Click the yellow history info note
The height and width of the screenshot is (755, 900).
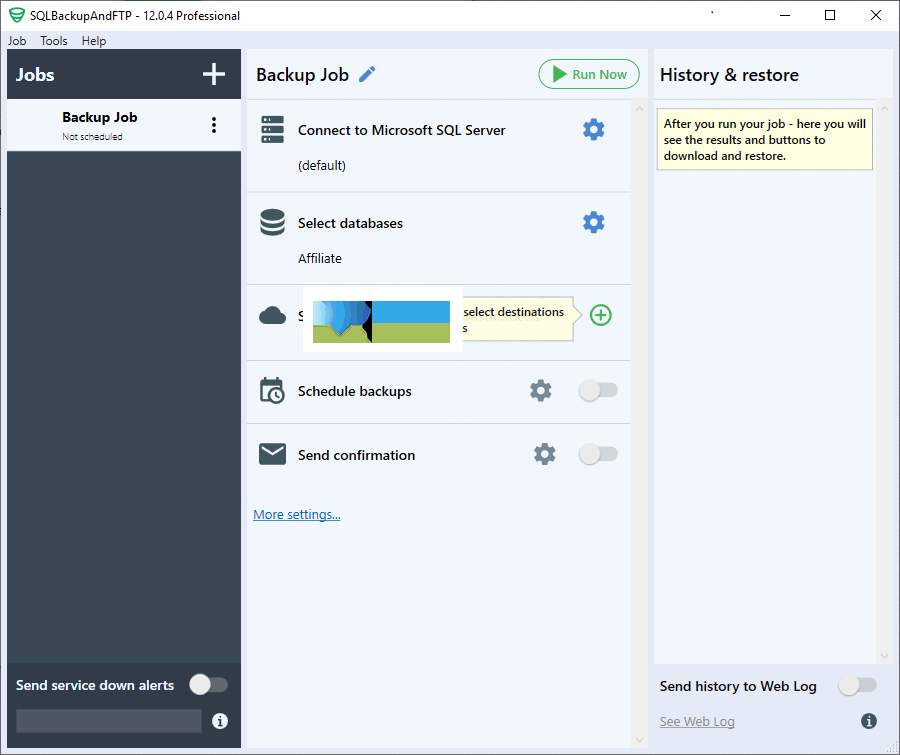(x=765, y=140)
